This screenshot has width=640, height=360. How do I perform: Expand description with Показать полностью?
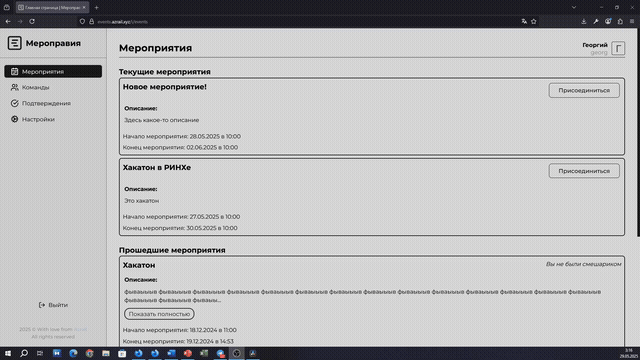click(x=159, y=314)
